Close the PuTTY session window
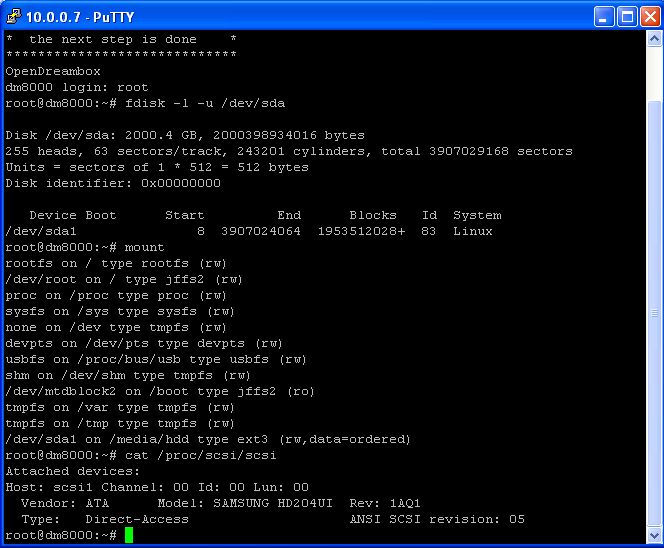Image resolution: width=664 pixels, height=548 pixels. tap(648, 16)
